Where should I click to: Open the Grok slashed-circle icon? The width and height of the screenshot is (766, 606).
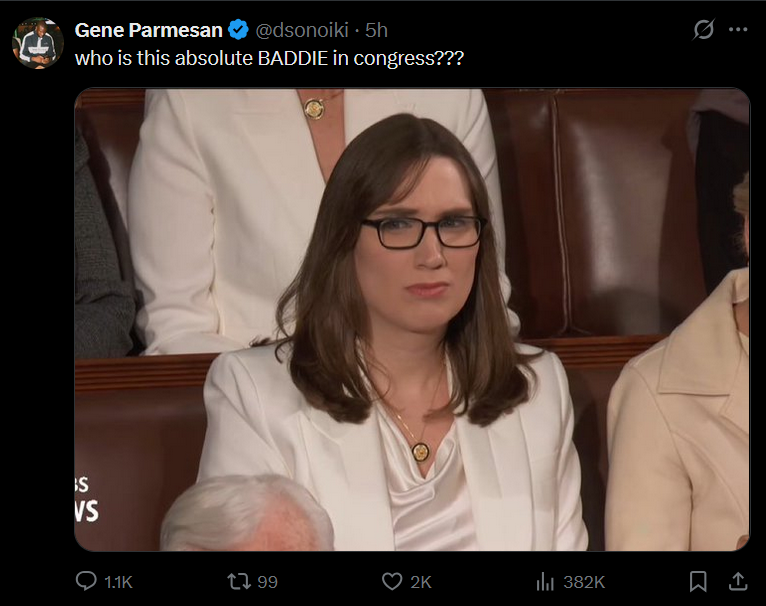704,29
